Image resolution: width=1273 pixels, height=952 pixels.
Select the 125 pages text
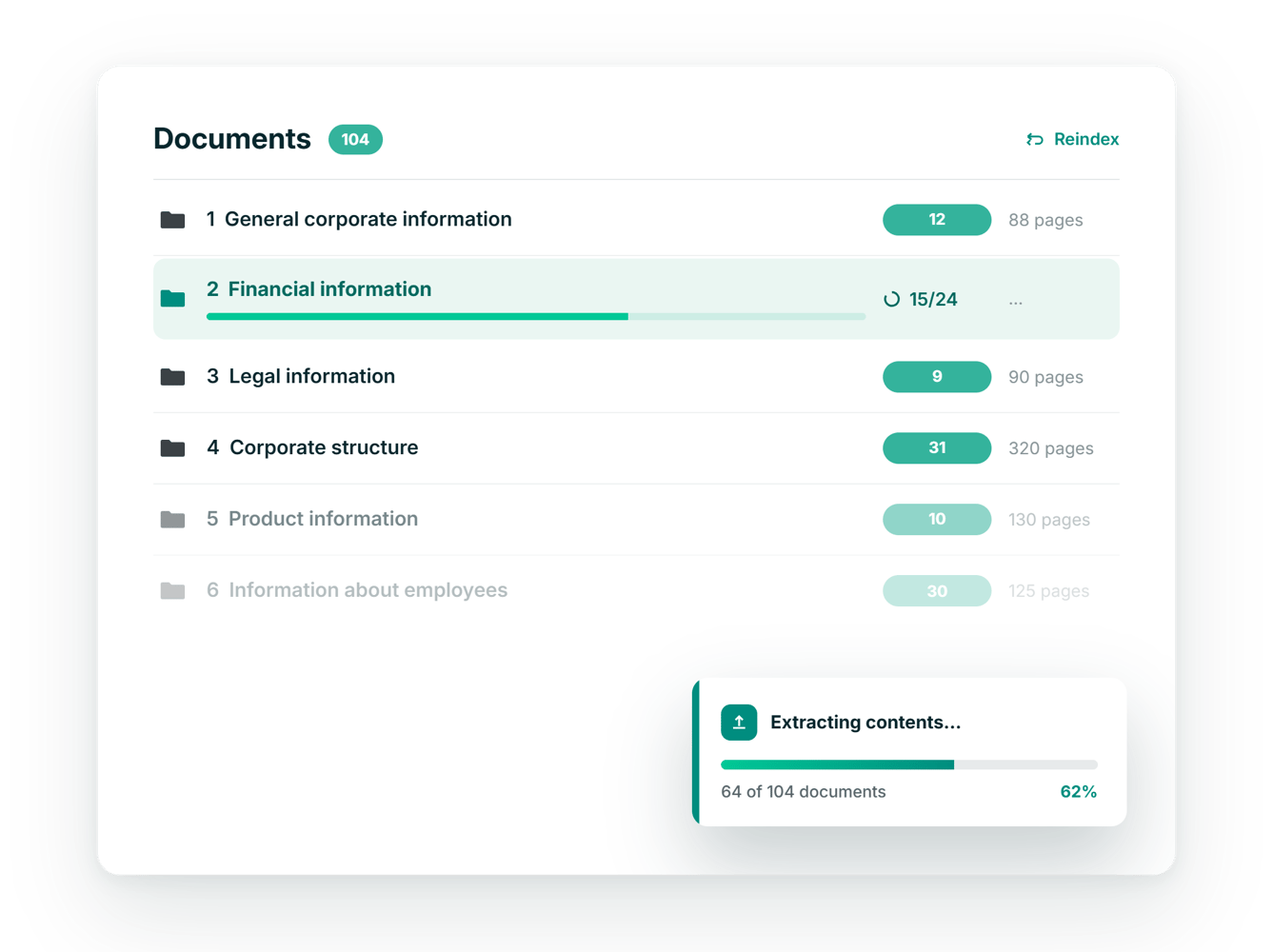(x=1048, y=591)
